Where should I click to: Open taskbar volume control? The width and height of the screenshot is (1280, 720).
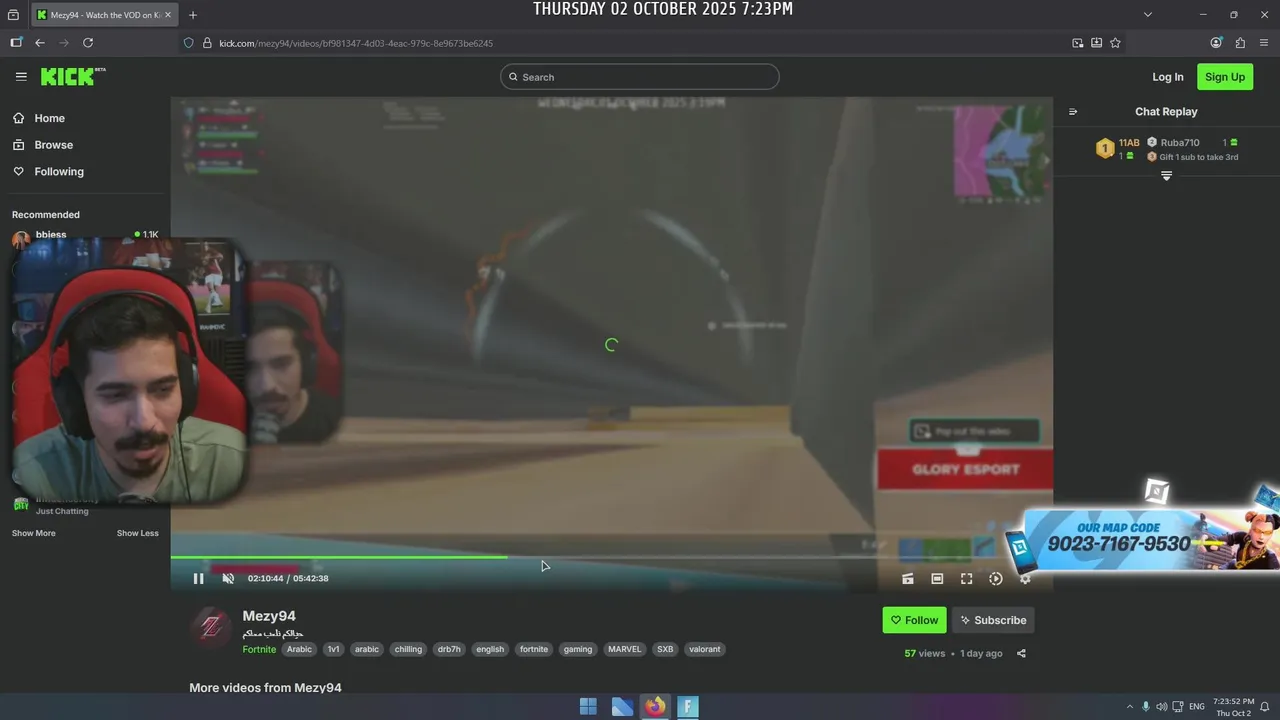[x=1162, y=707]
